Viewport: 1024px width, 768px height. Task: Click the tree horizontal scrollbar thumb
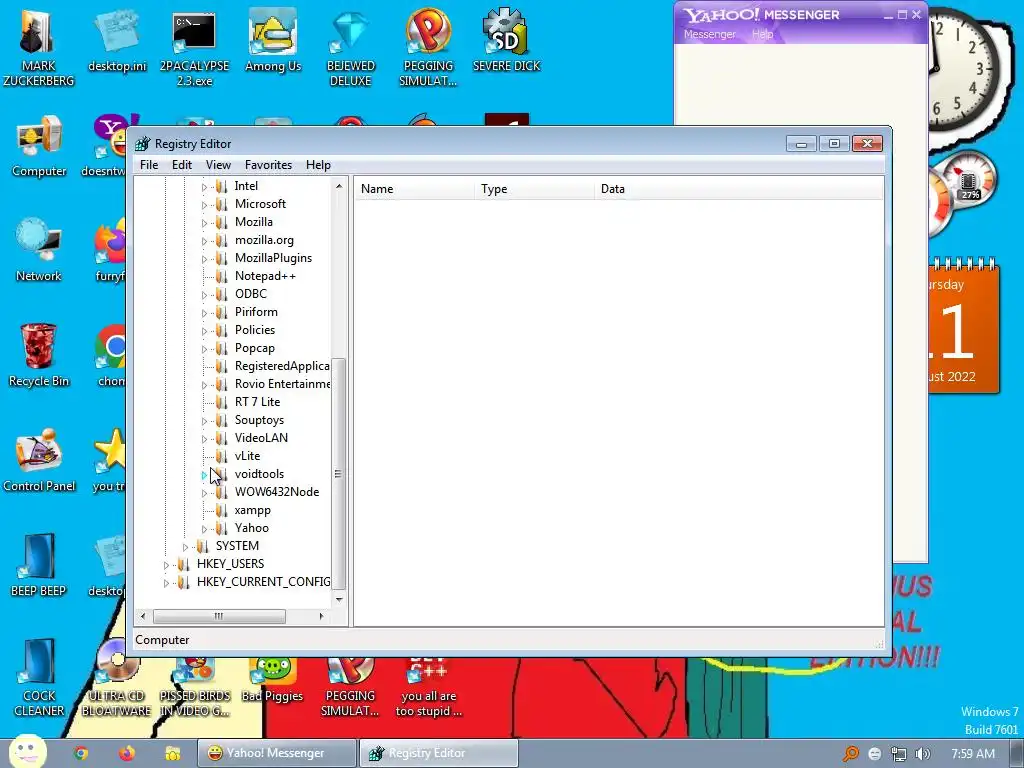219,616
